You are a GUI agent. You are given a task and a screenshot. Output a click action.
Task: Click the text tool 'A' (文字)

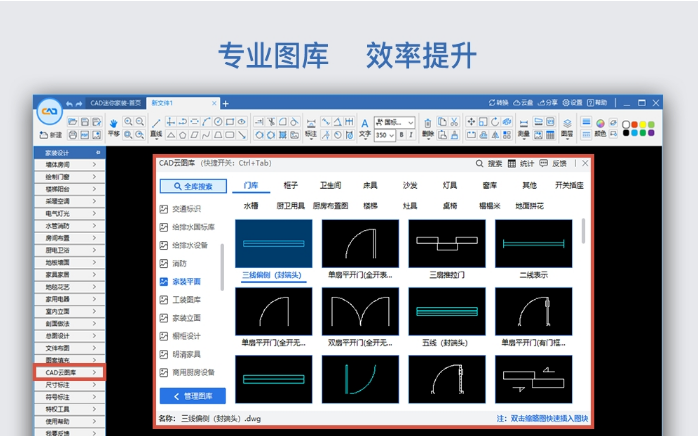[365, 128]
